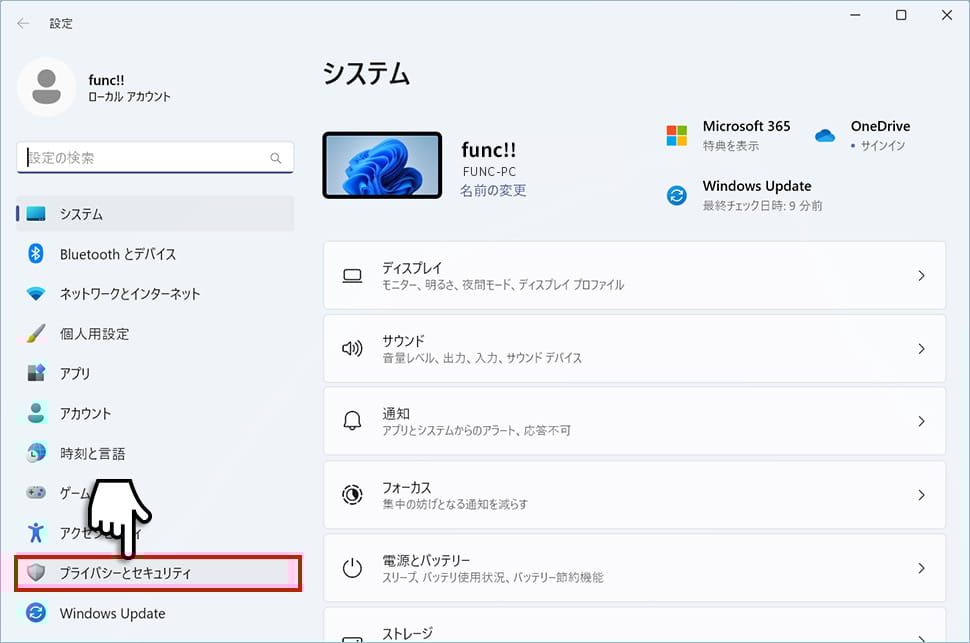Click the network Wi-Fi icon

[36, 294]
